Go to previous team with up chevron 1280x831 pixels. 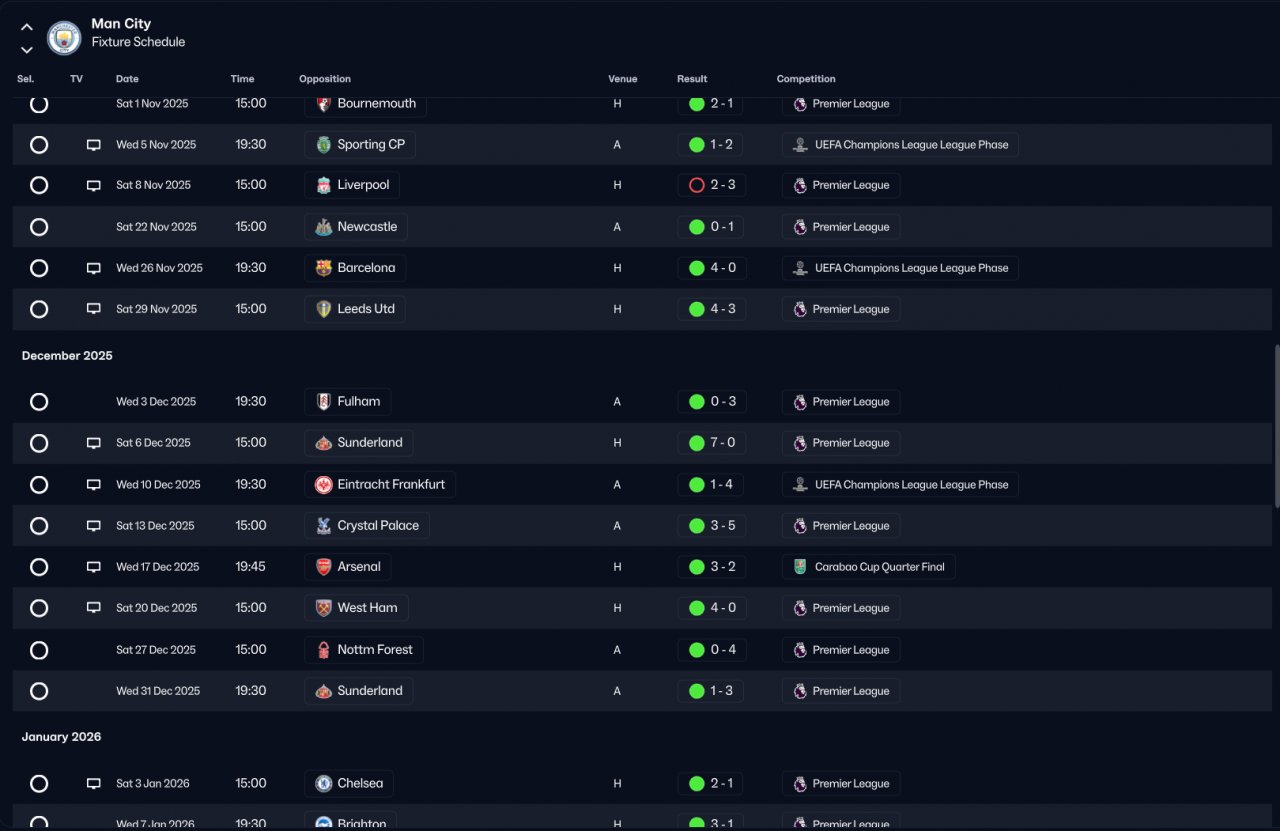[x=27, y=27]
